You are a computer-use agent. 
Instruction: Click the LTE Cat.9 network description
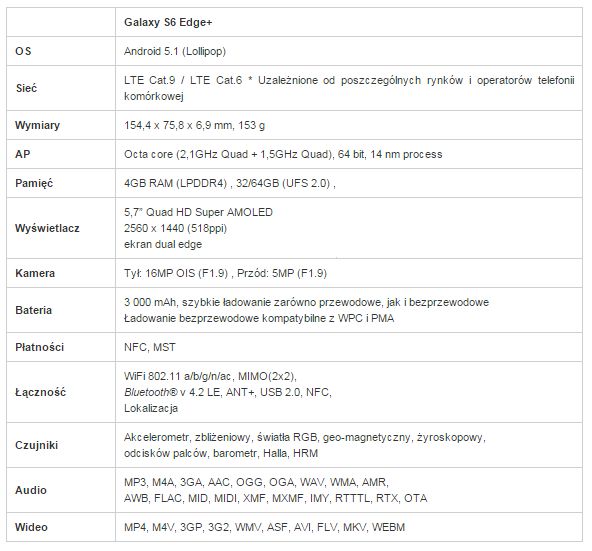(x=349, y=88)
